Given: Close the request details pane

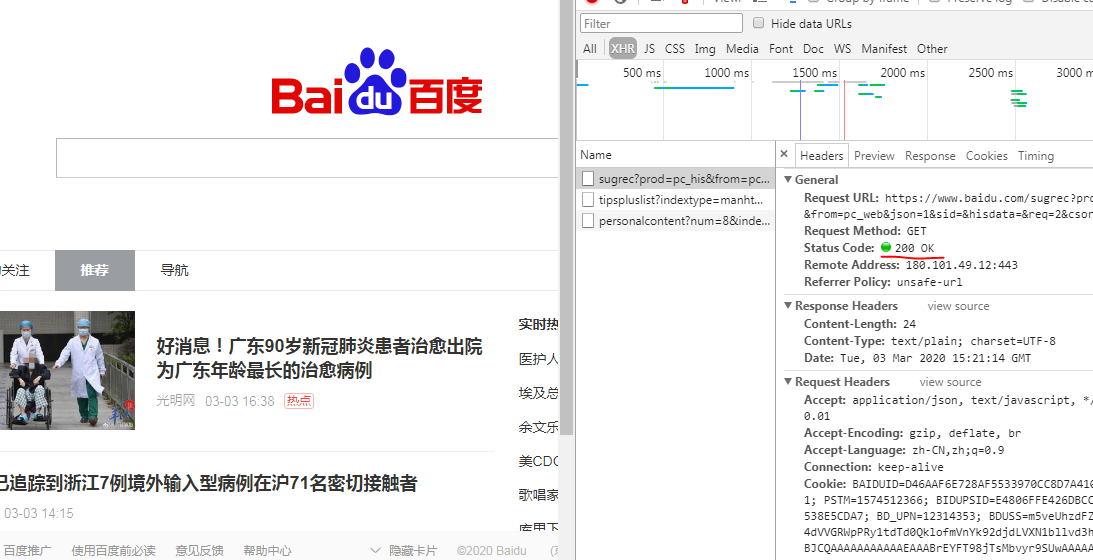Looking at the screenshot, I should coord(784,155).
